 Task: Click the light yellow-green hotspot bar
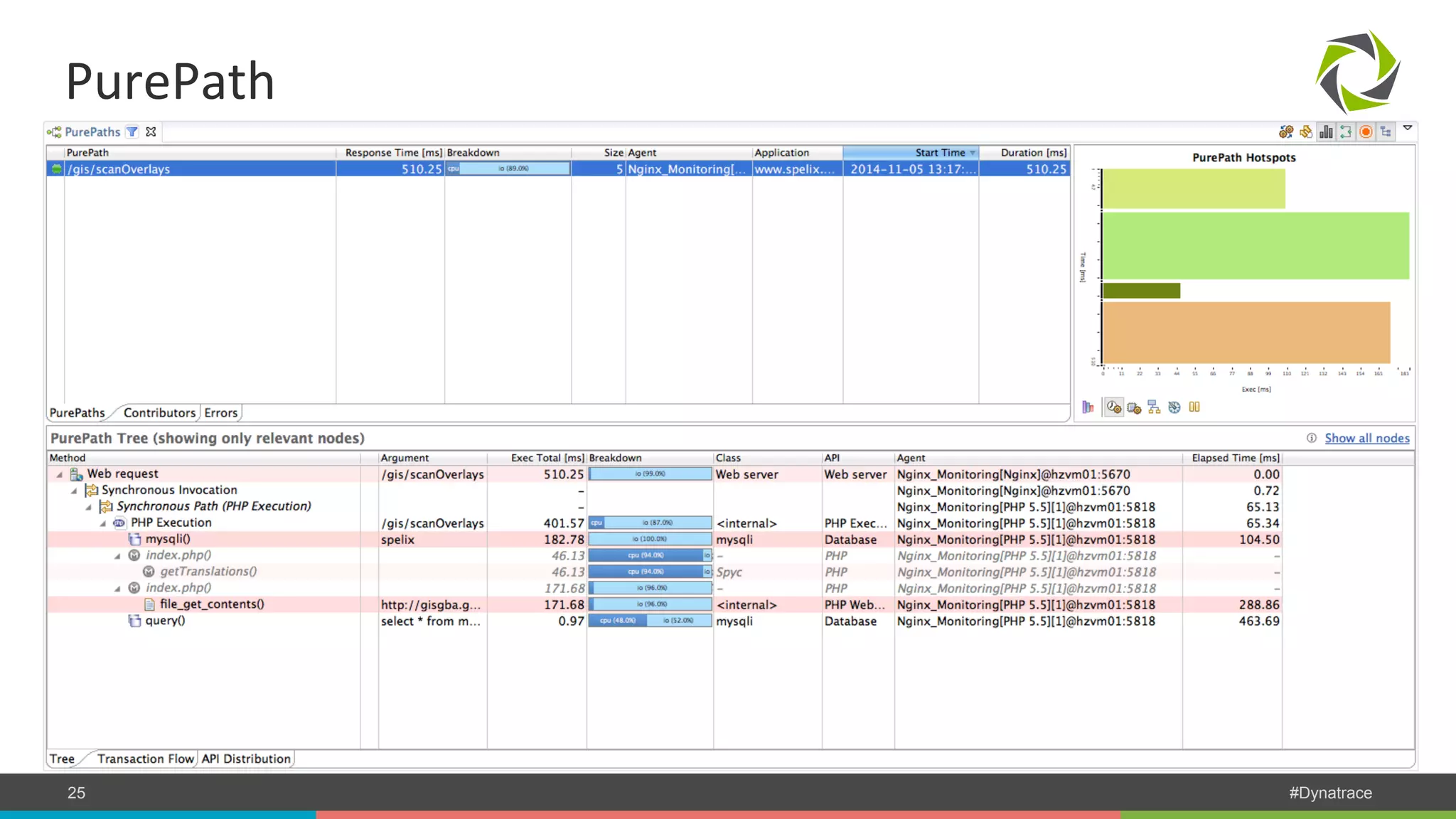(1194, 188)
